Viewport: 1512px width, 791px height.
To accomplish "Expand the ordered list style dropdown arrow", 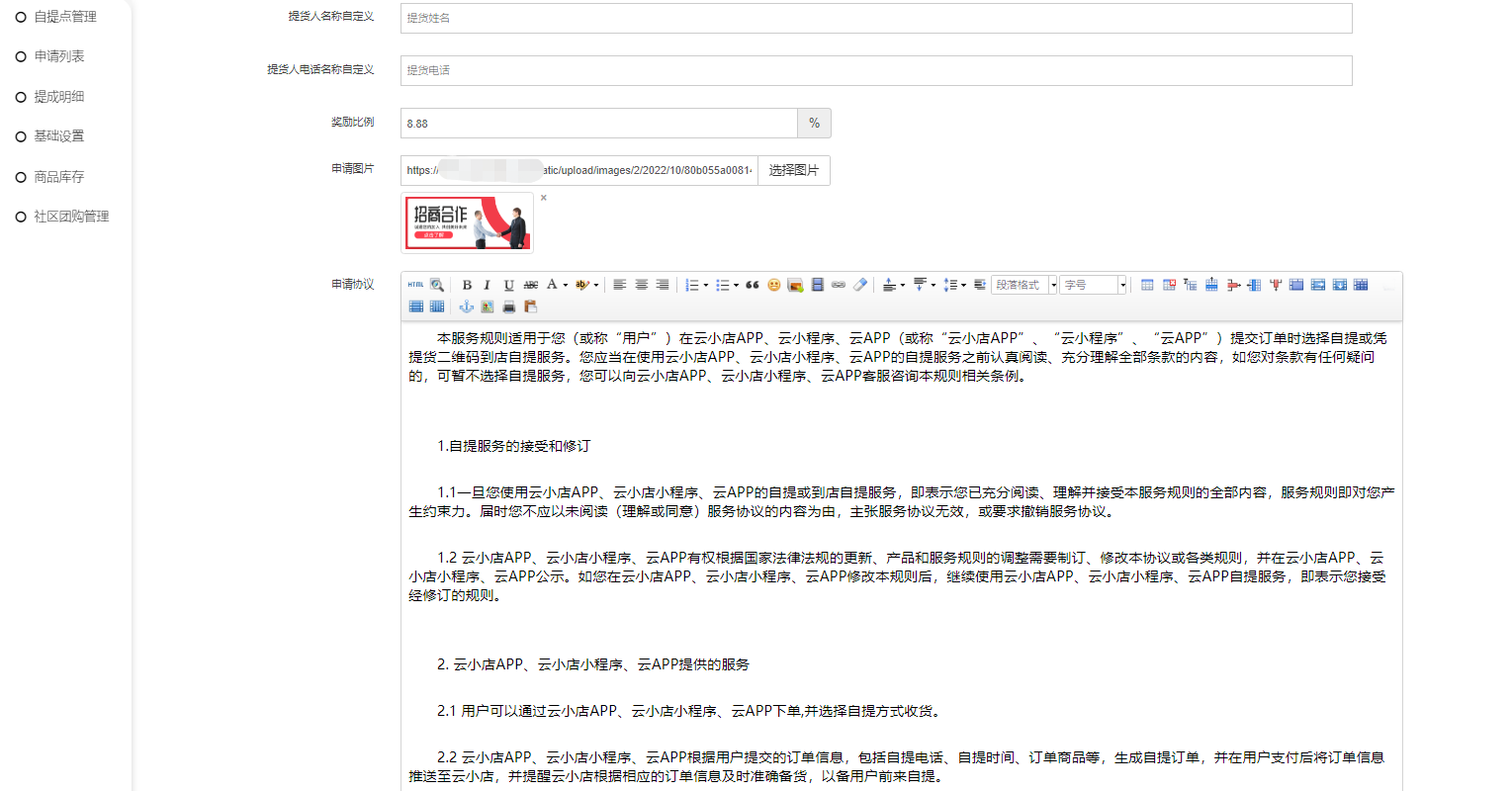I will 705,286.
